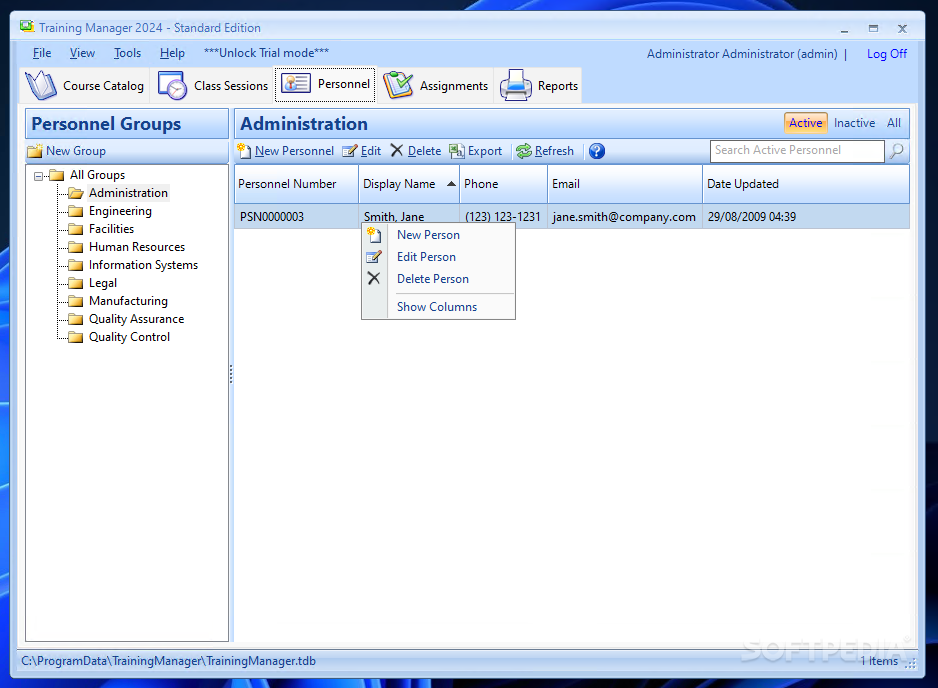Image resolution: width=938 pixels, height=688 pixels.
Task: Open the Help menu
Action: point(172,53)
